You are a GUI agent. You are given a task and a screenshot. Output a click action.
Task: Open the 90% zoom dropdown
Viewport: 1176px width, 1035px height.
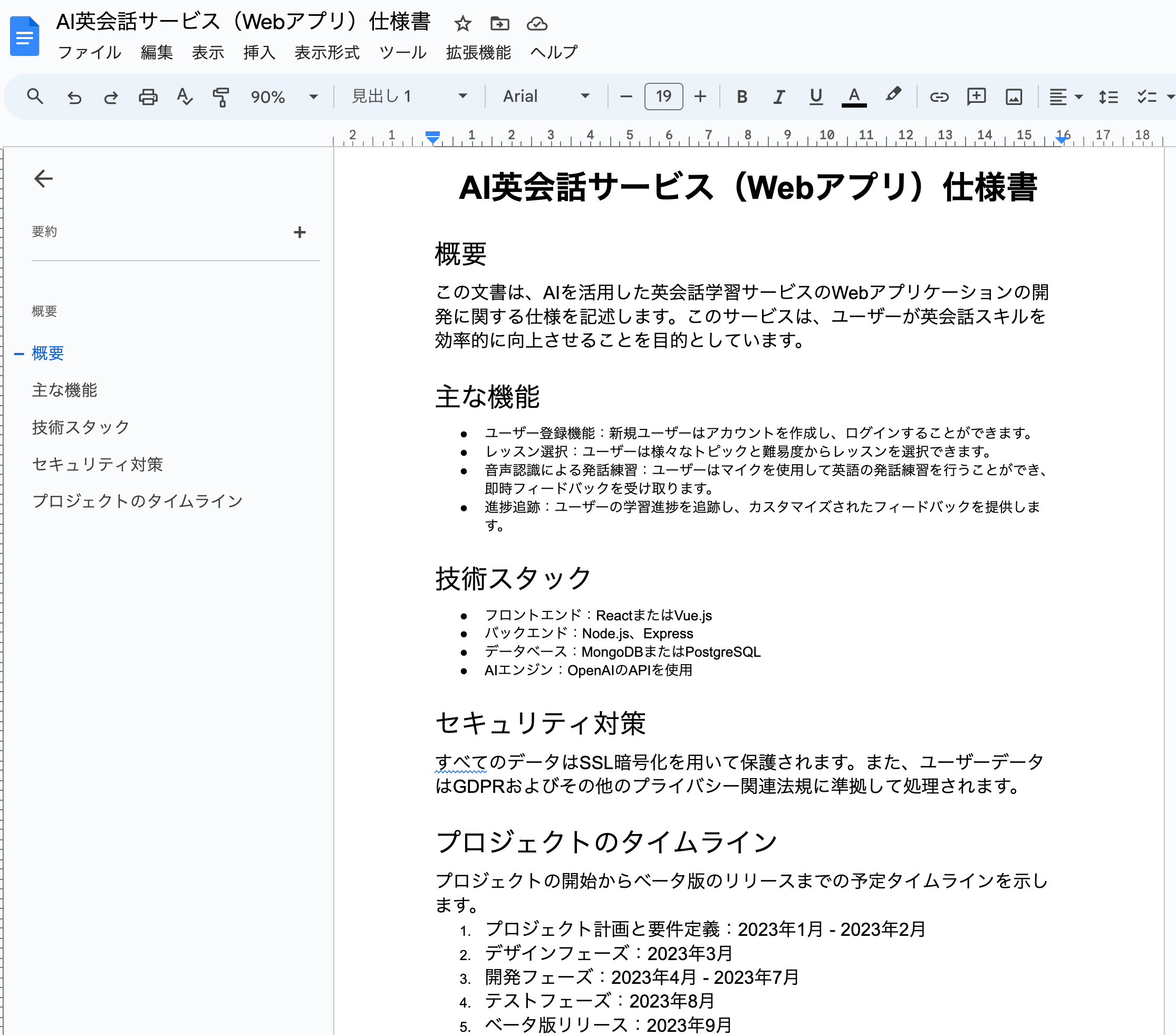(284, 97)
